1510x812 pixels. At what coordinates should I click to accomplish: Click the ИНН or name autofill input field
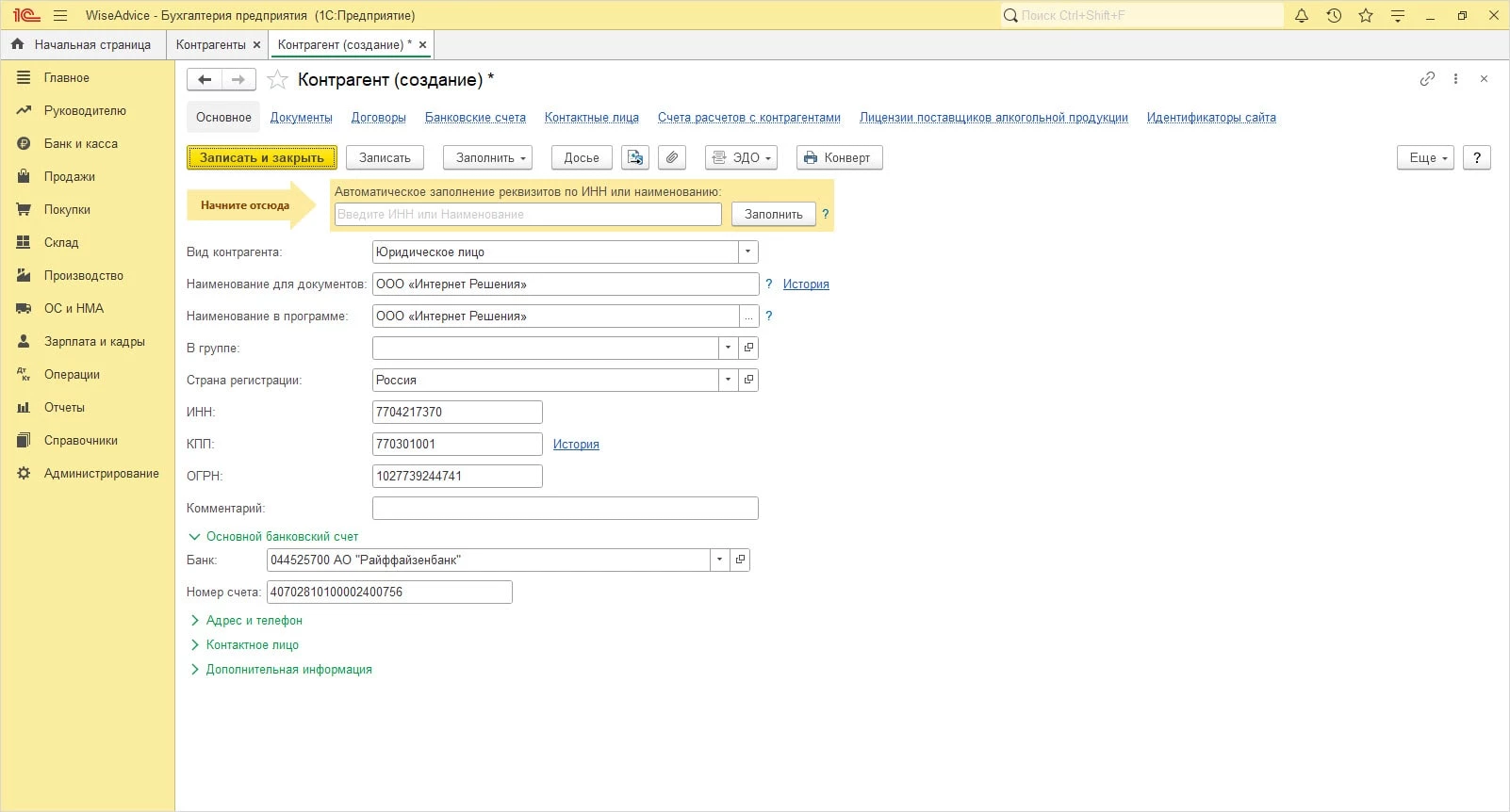click(x=528, y=214)
